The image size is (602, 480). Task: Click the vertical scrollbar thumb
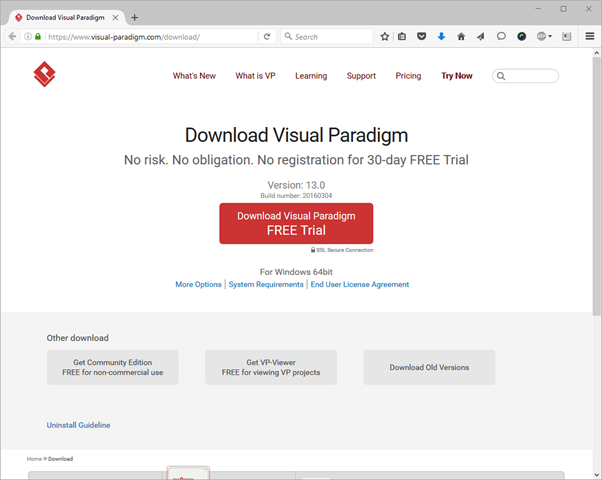[596, 186]
